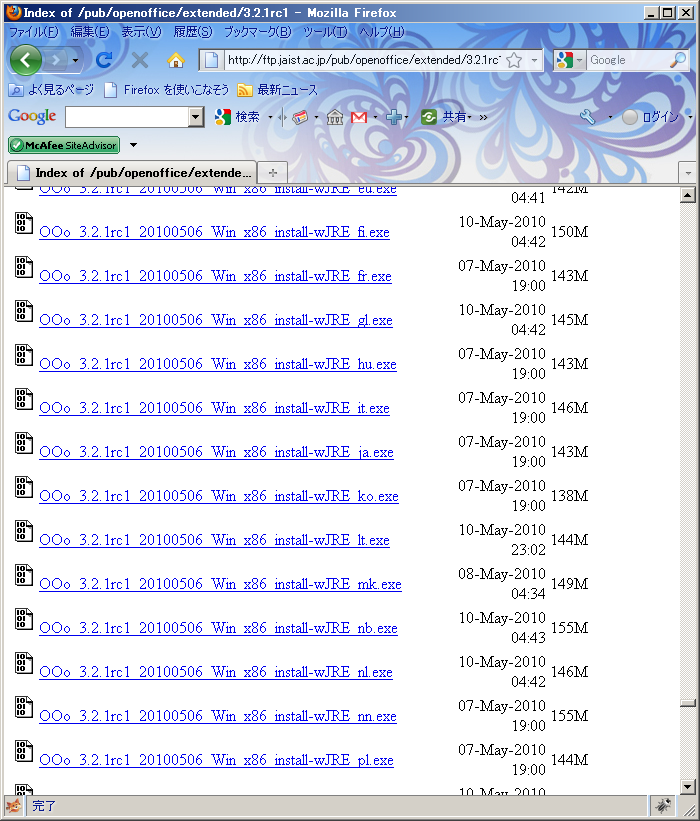This screenshot has height=821, width=700.
Task: Download the install-wJRE_fi.exe file link
Action: pyautogui.click(x=214, y=232)
